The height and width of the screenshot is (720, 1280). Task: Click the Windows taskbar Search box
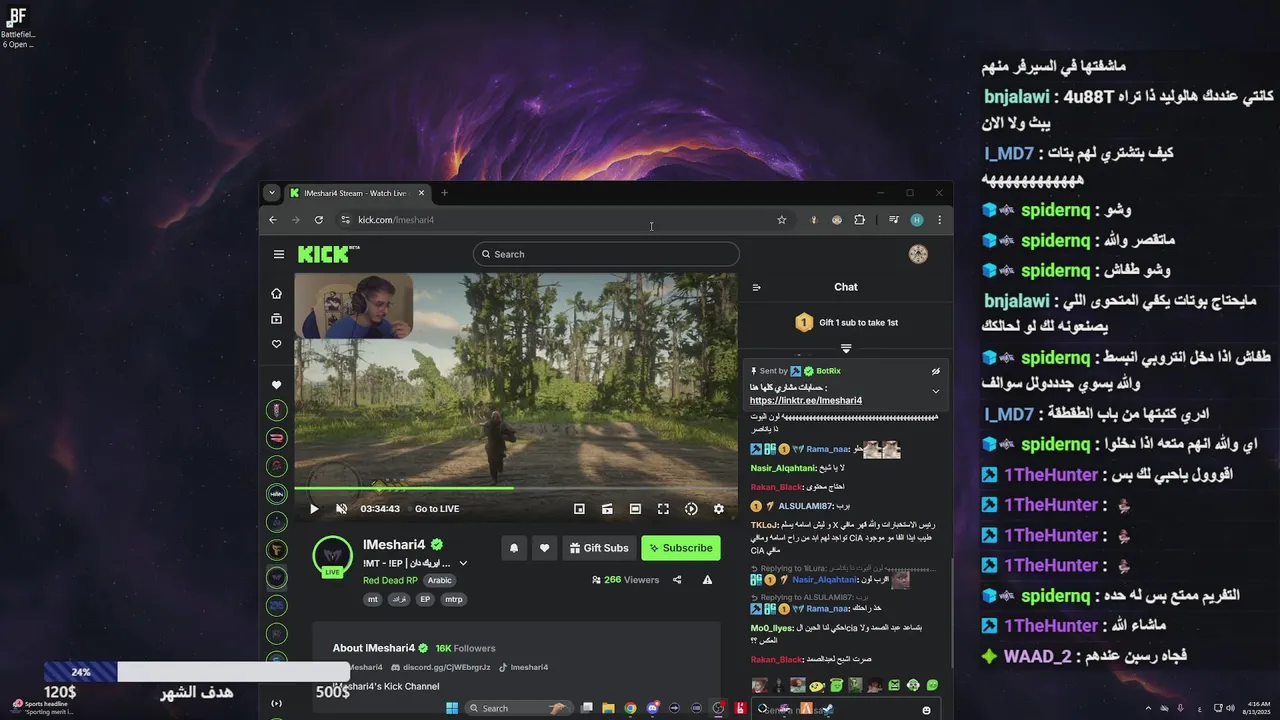[521, 708]
